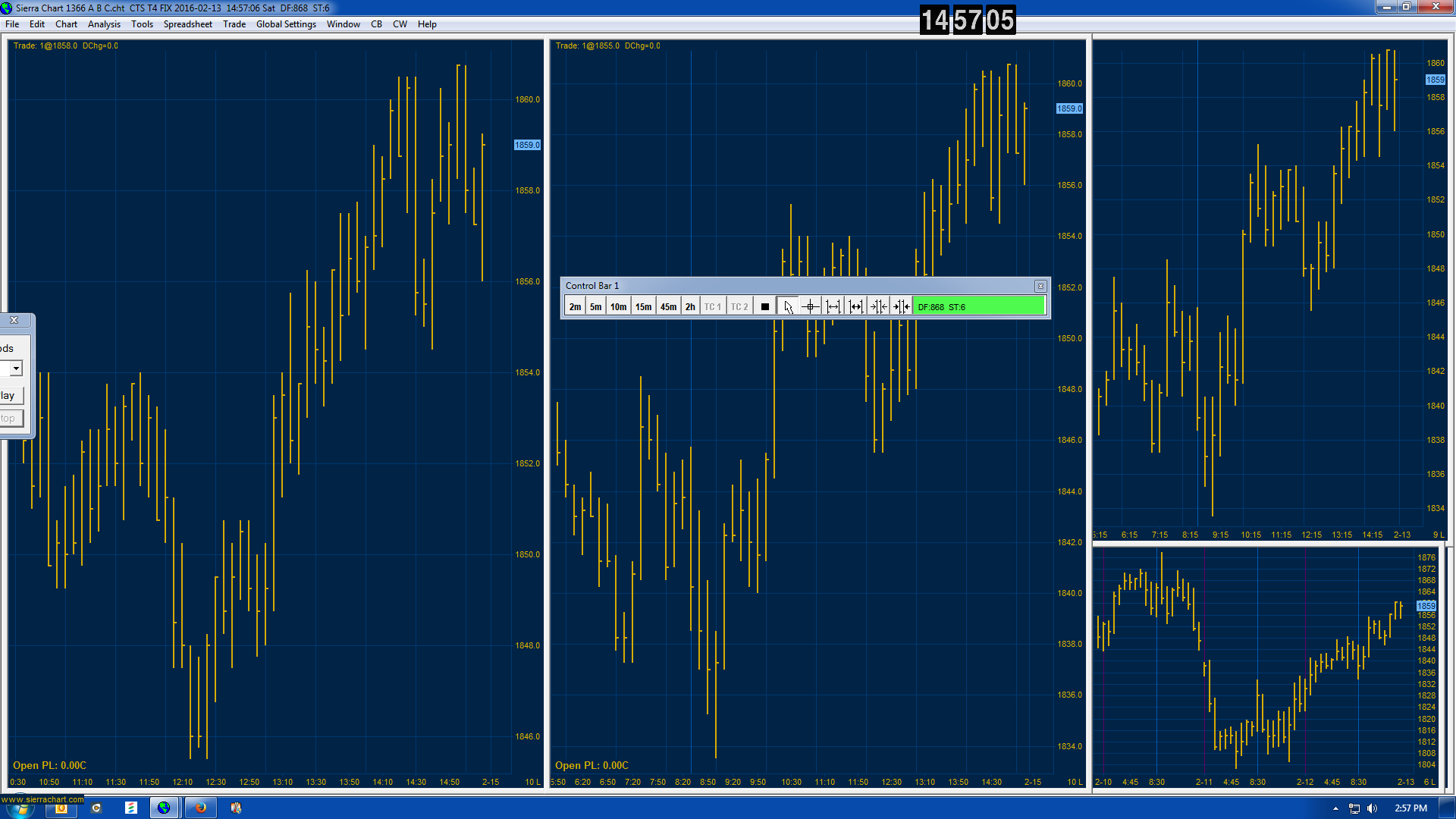Open the Spreadsheet menu
1456x819 pixels.
click(x=187, y=24)
